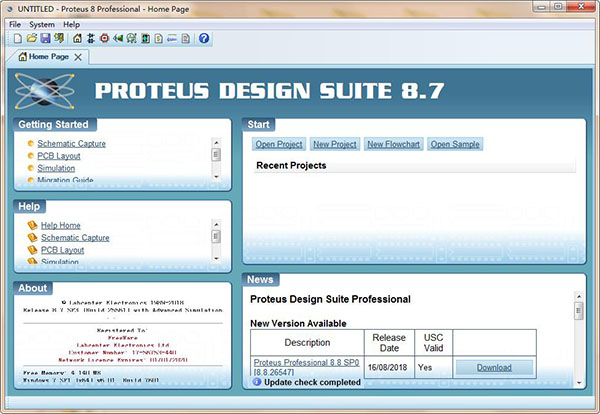Click News panel scrollbar down arrow
Viewport: 600px width, 414px height.
pyautogui.click(x=579, y=382)
